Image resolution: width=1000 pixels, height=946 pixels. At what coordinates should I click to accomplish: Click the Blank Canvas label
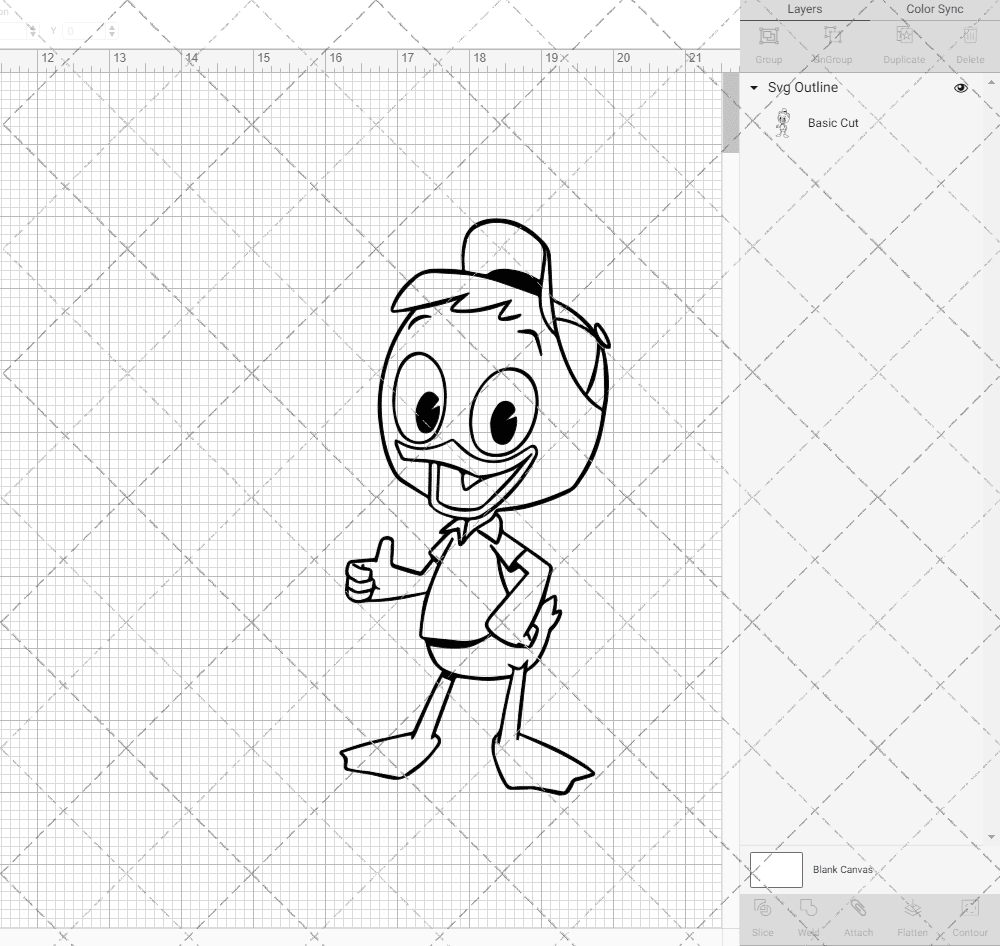click(842, 869)
